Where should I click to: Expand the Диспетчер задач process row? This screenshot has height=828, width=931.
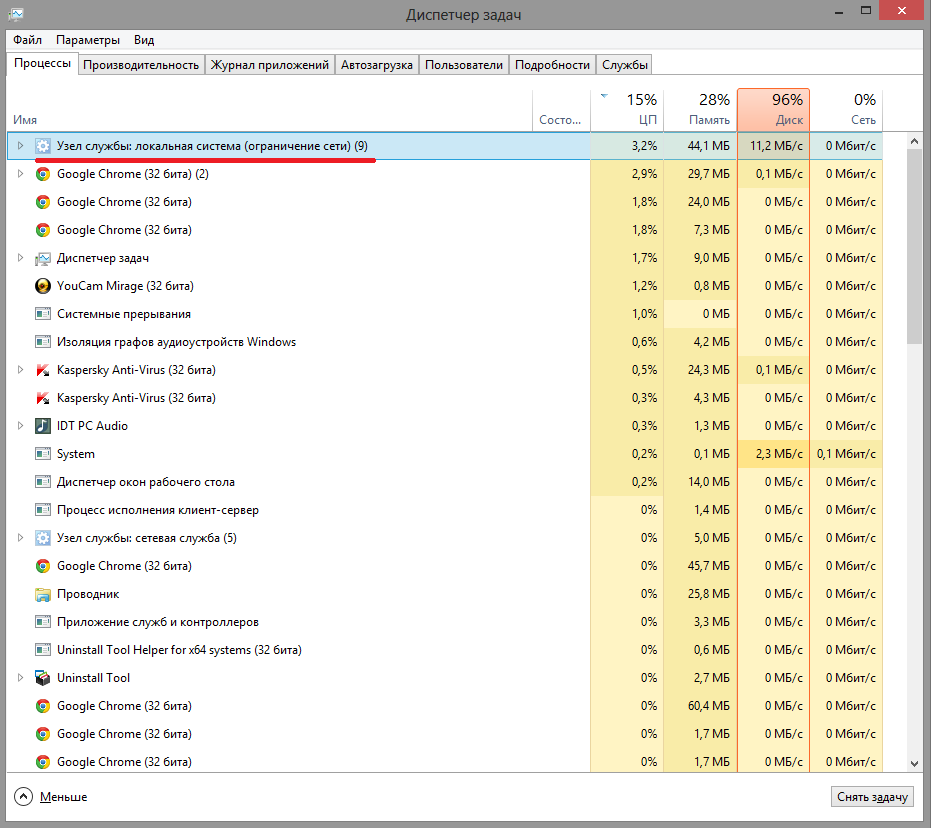pos(20,258)
